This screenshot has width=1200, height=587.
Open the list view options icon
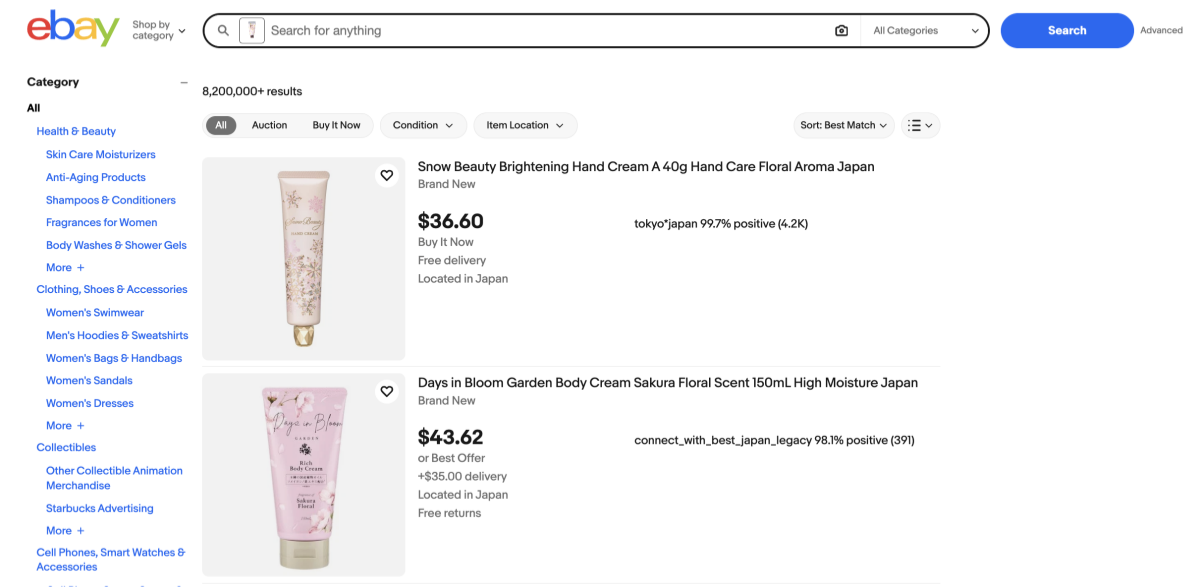(920, 126)
